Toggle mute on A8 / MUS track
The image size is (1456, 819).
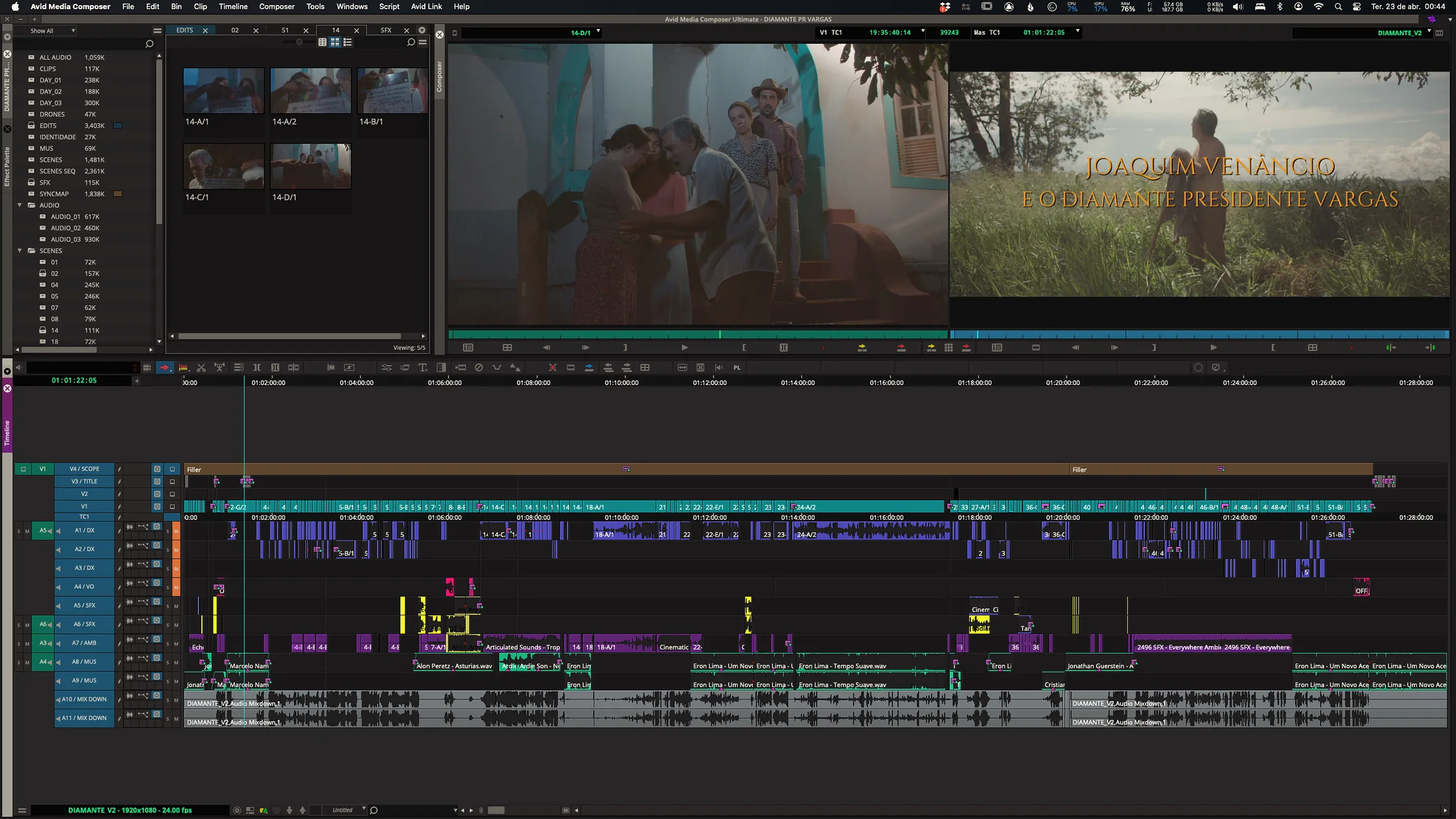[x=176, y=662]
